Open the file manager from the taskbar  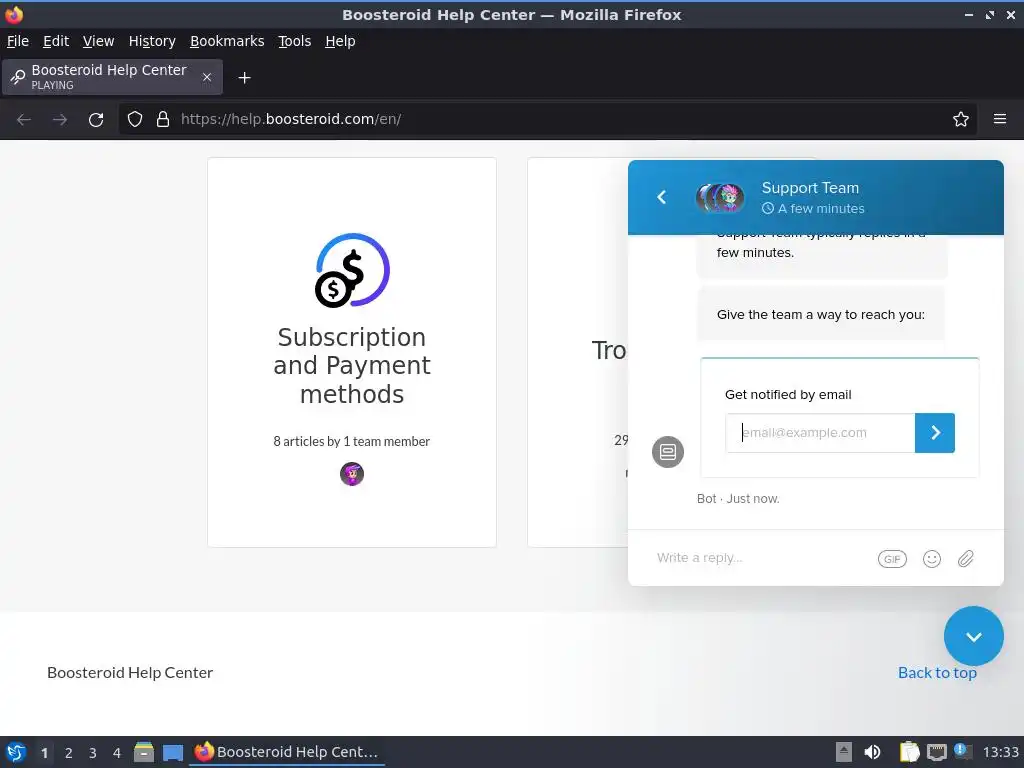click(144, 752)
